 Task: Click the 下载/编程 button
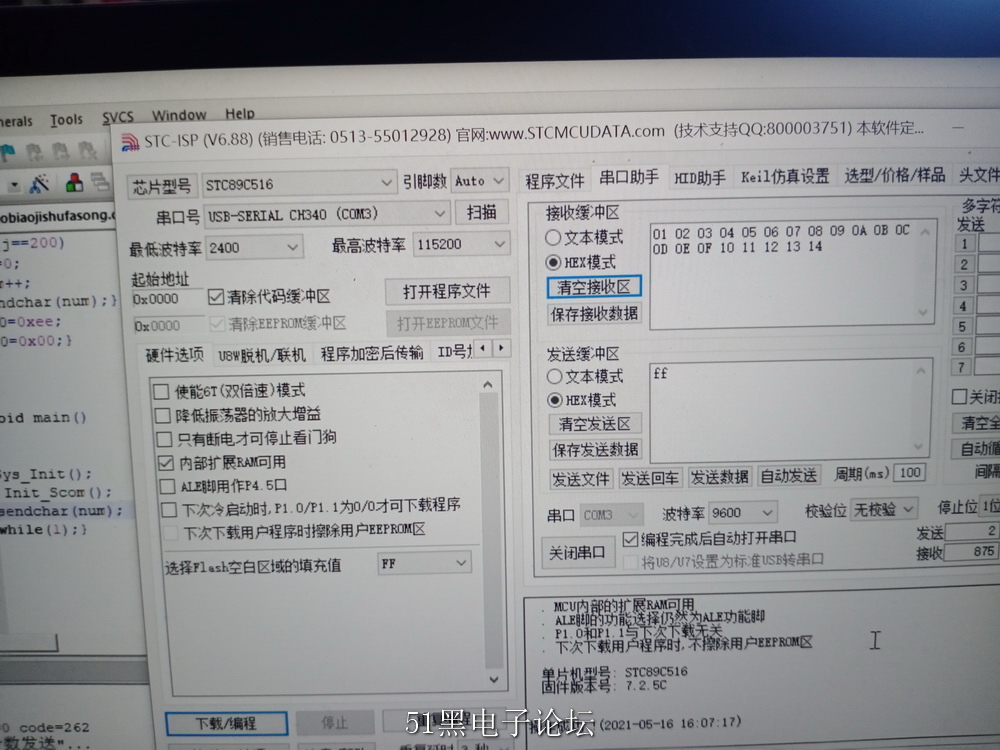[x=226, y=723]
